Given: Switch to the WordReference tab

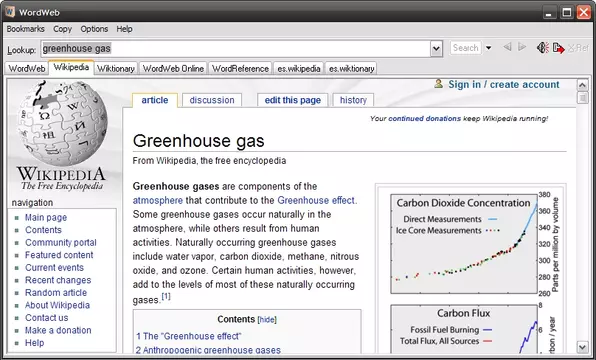Looking at the screenshot, I should (x=240, y=69).
